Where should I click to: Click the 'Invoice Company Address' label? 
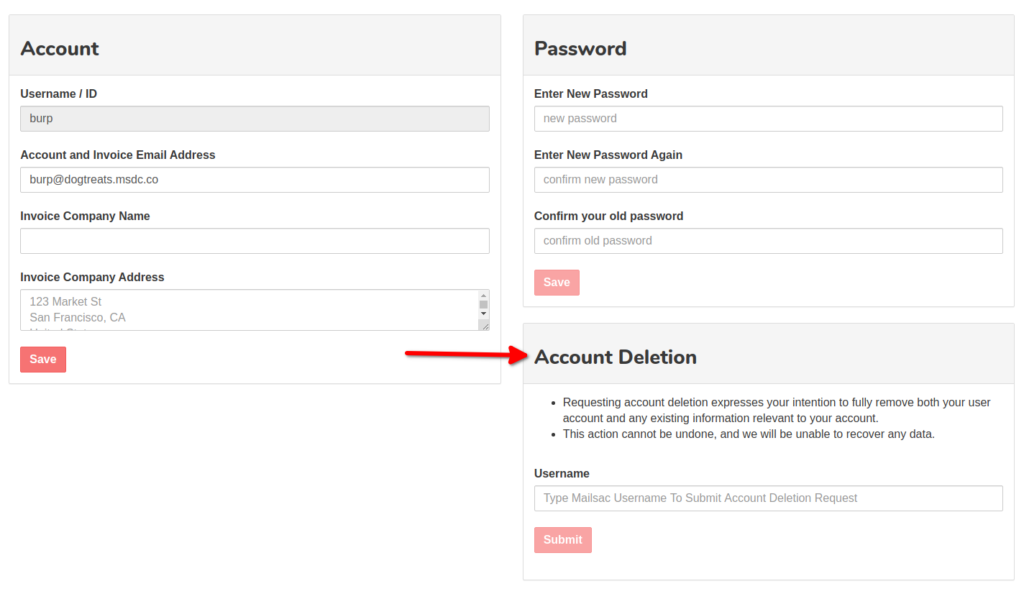click(92, 277)
